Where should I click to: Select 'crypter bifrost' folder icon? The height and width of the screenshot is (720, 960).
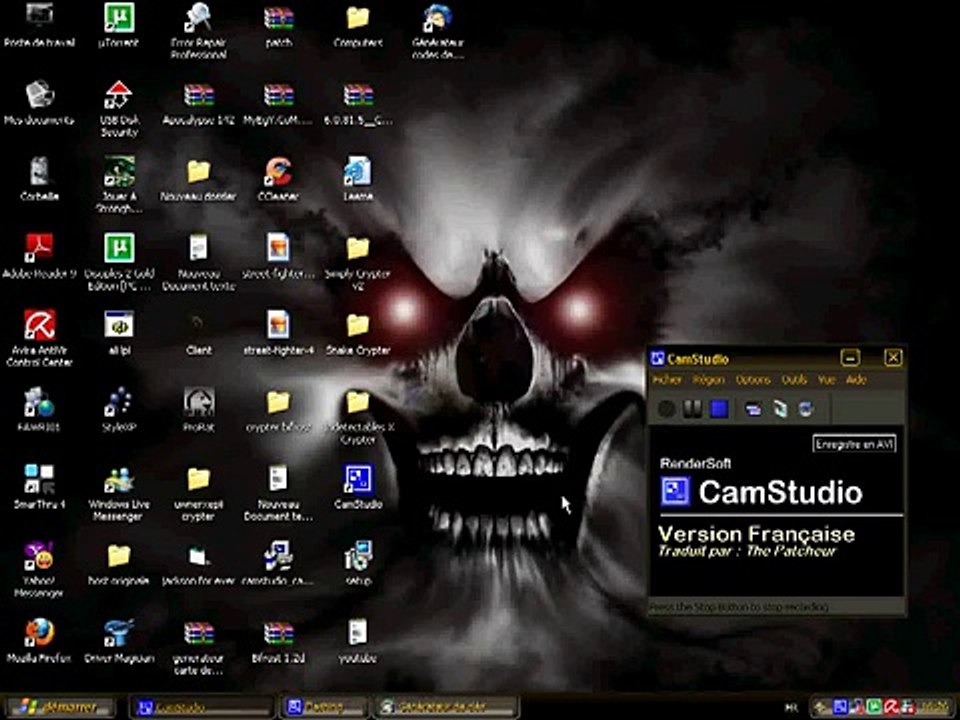tap(279, 410)
